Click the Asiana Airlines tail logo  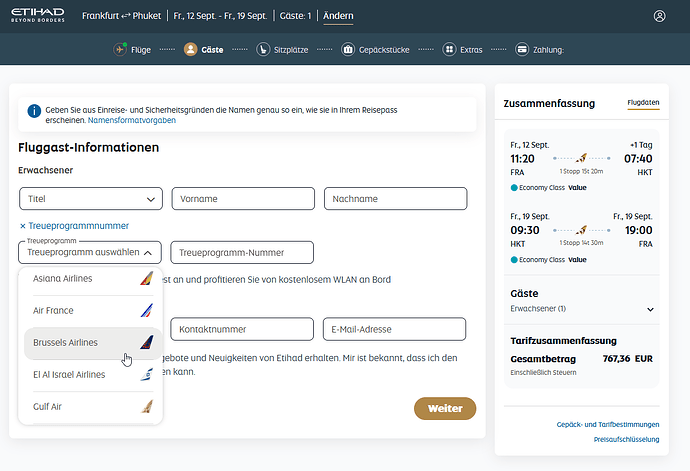[147, 278]
